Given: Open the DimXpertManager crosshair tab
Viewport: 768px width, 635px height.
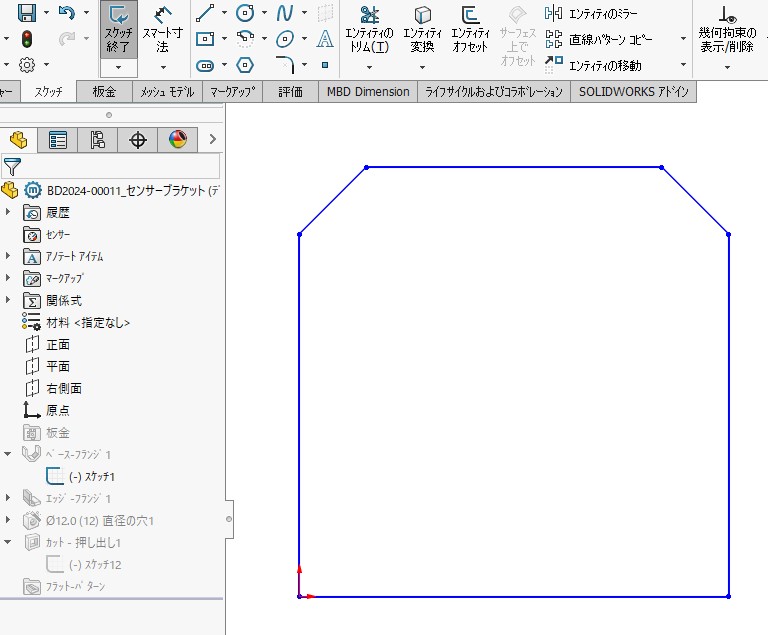Looking at the screenshot, I should point(138,140).
